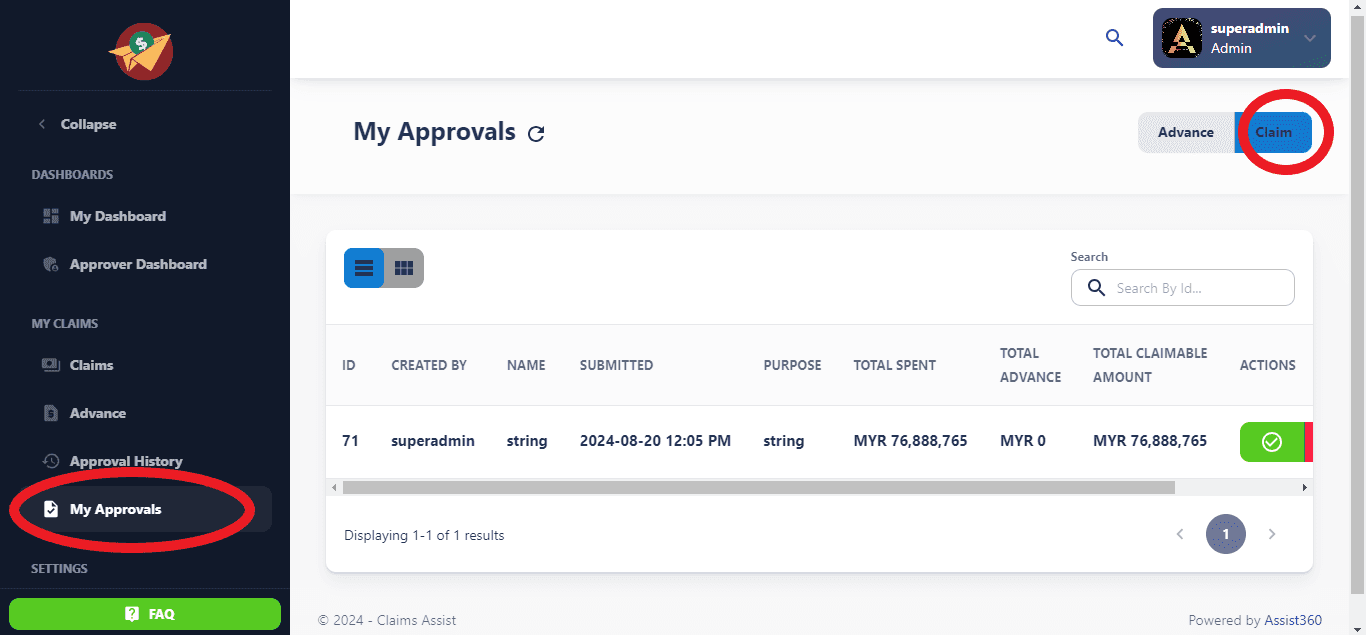Open search with the magnifier icon in header
The image size is (1366, 635).
click(x=1114, y=38)
